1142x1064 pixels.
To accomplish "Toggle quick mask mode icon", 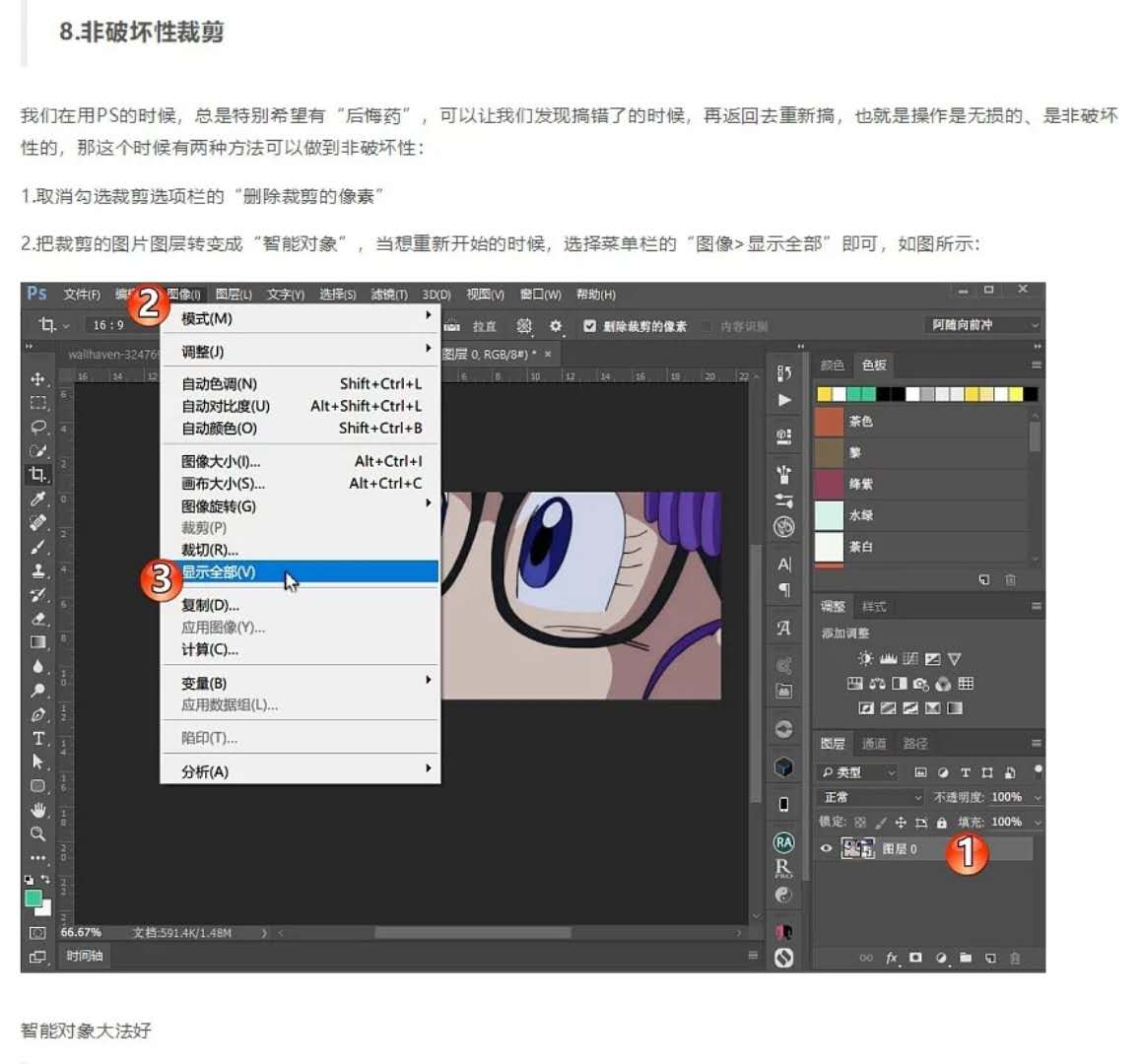I will tap(37, 932).
